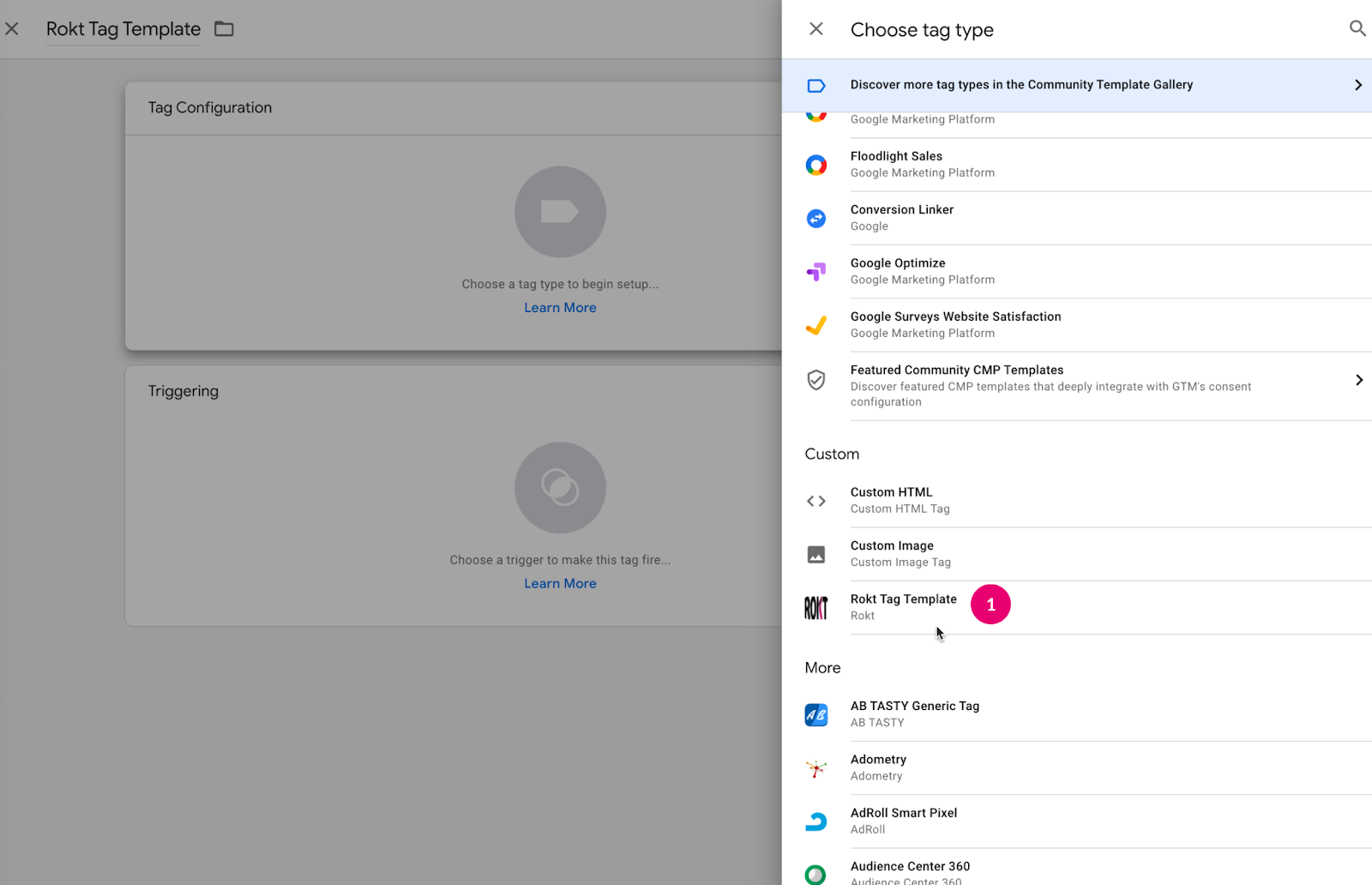The height and width of the screenshot is (885, 1372).
Task: Click the Featured CMP Templates shield icon
Action: point(816,379)
